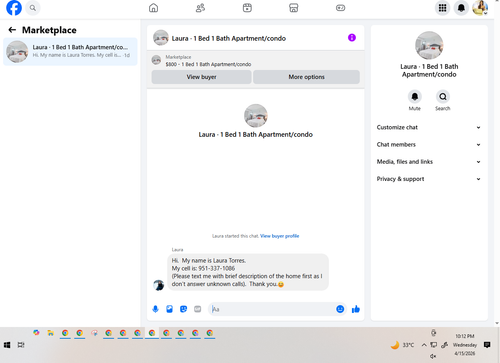Image resolution: width=500 pixels, height=363 pixels.
Task: Open the account profile picture menu
Action: pos(480,8)
